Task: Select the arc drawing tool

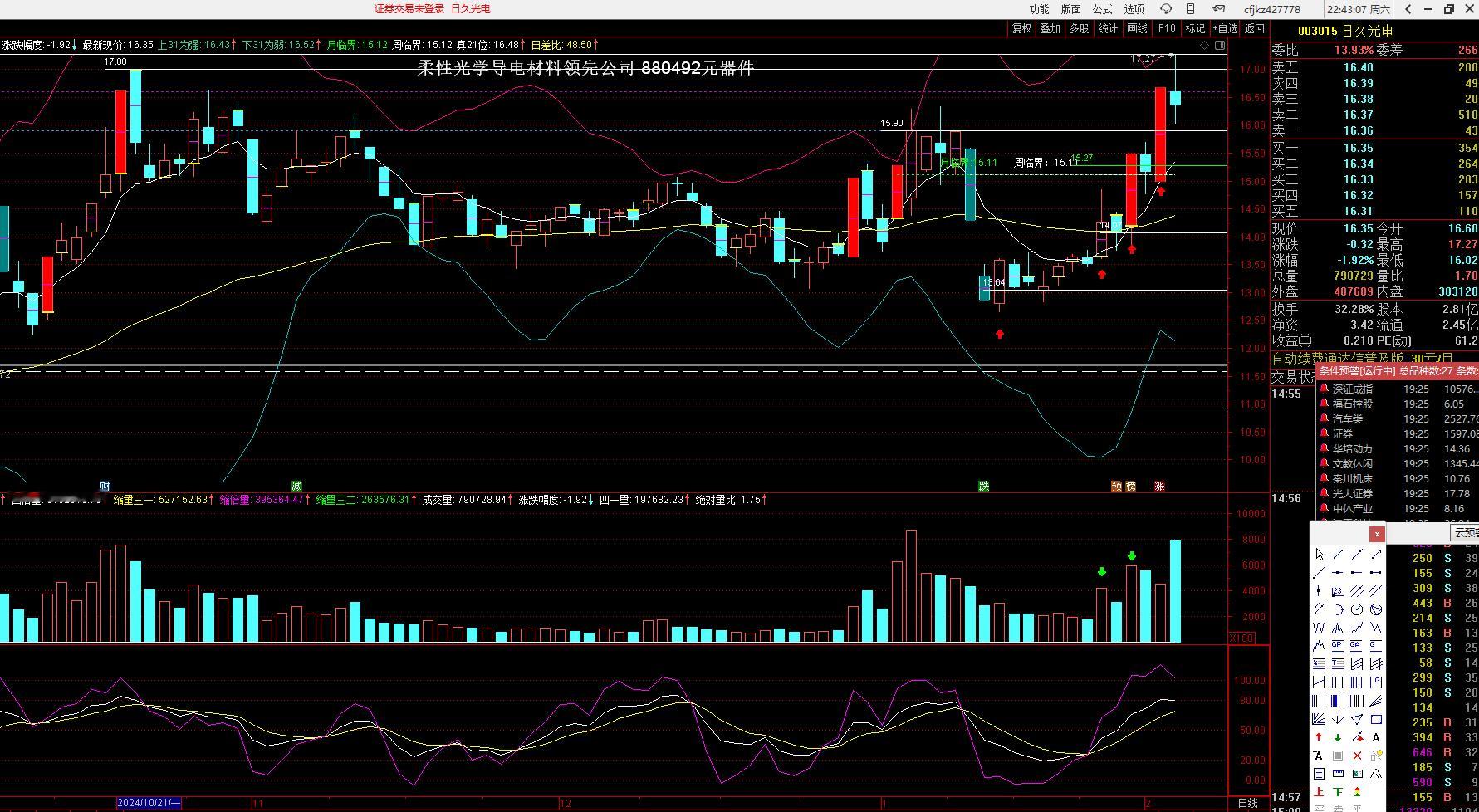Action: (1337, 609)
